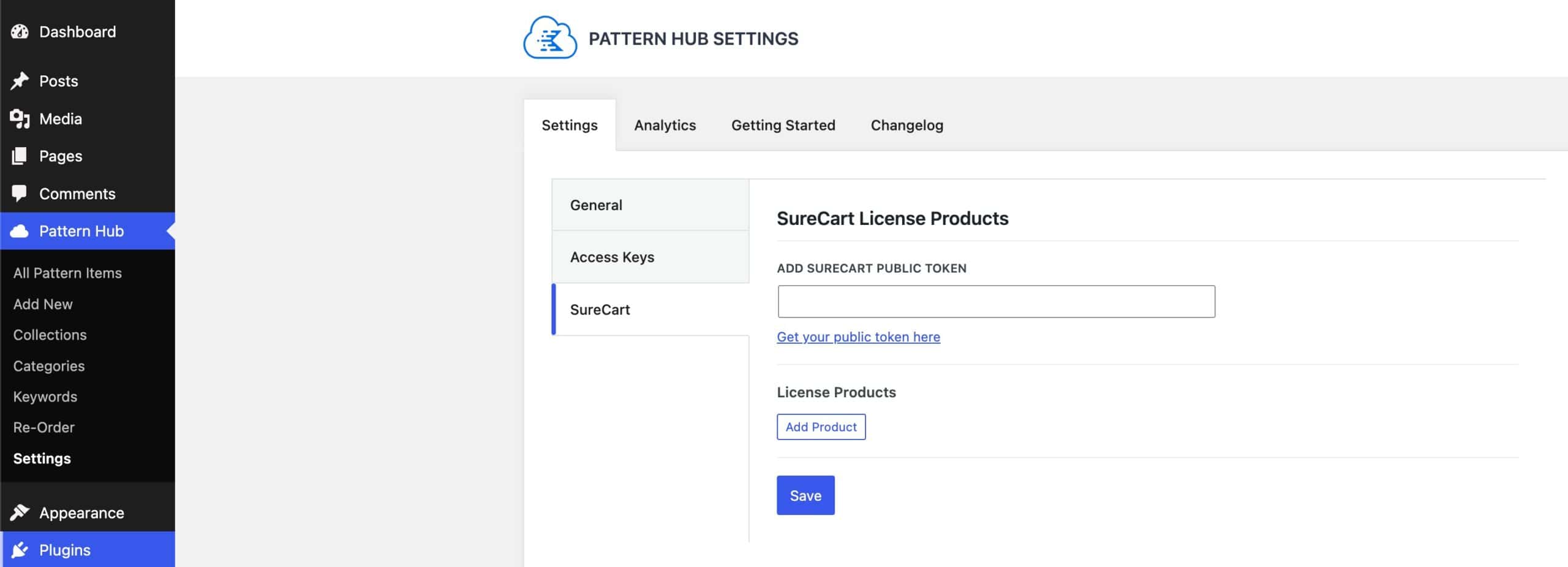Click Add New under Pattern Hub

click(x=43, y=304)
